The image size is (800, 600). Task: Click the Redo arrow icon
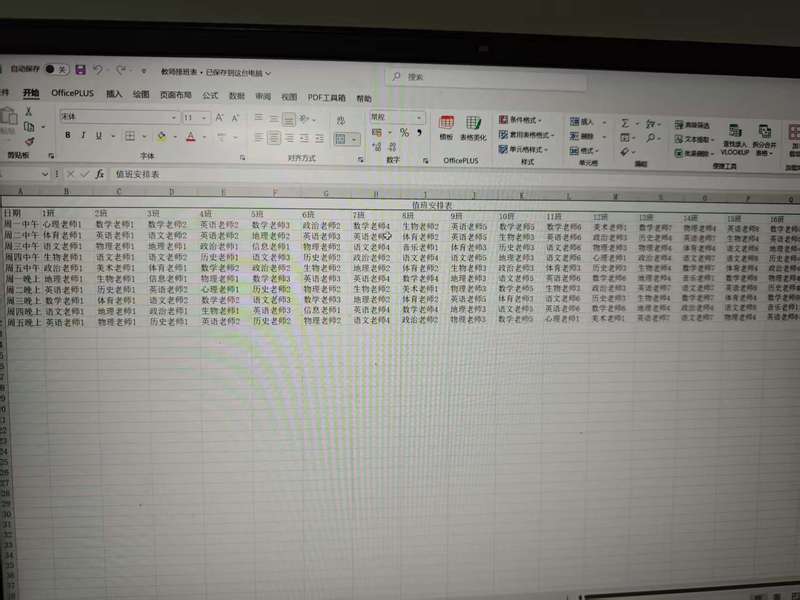(x=121, y=70)
